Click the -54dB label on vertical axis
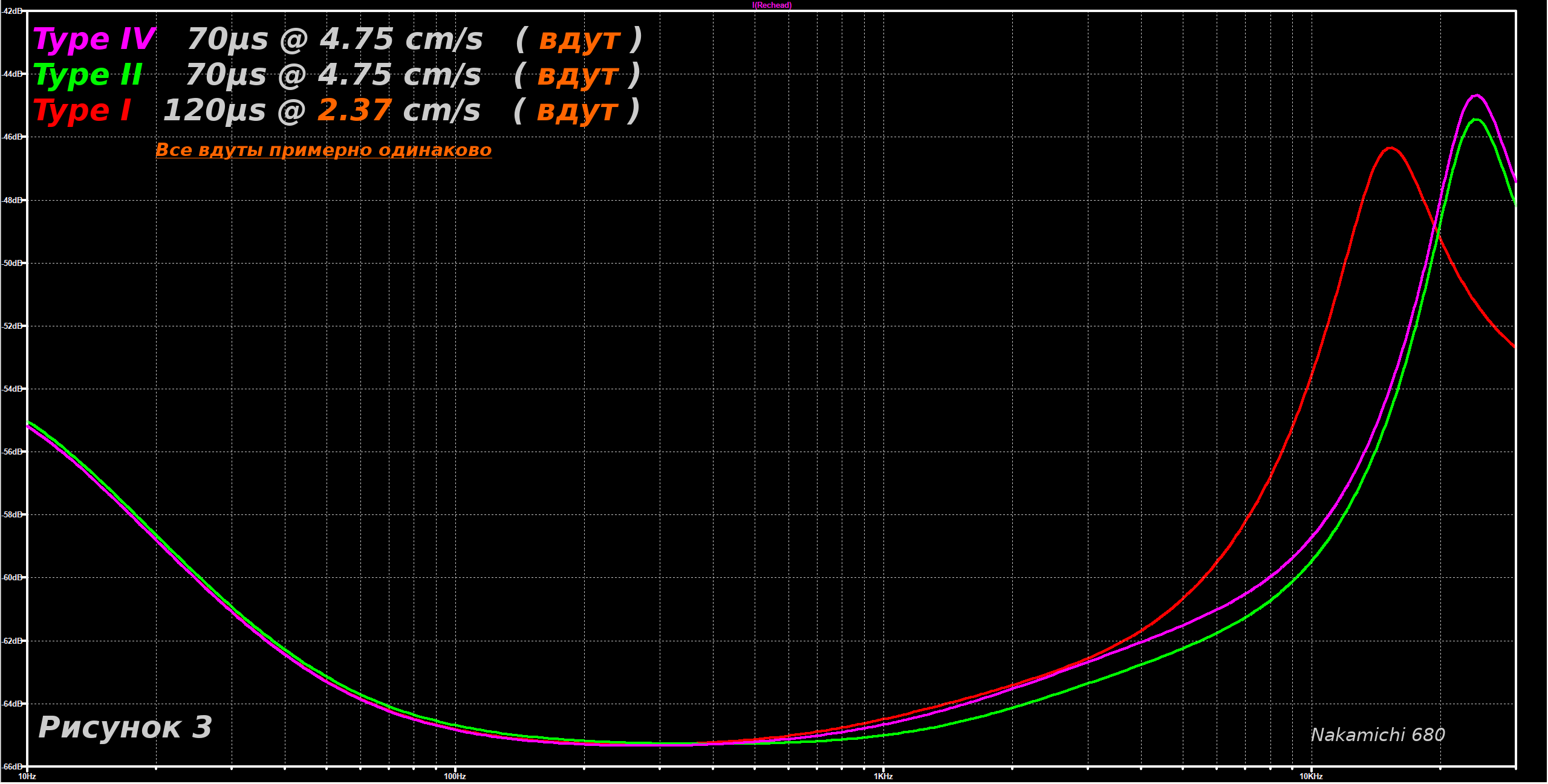 pyautogui.click(x=12, y=389)
